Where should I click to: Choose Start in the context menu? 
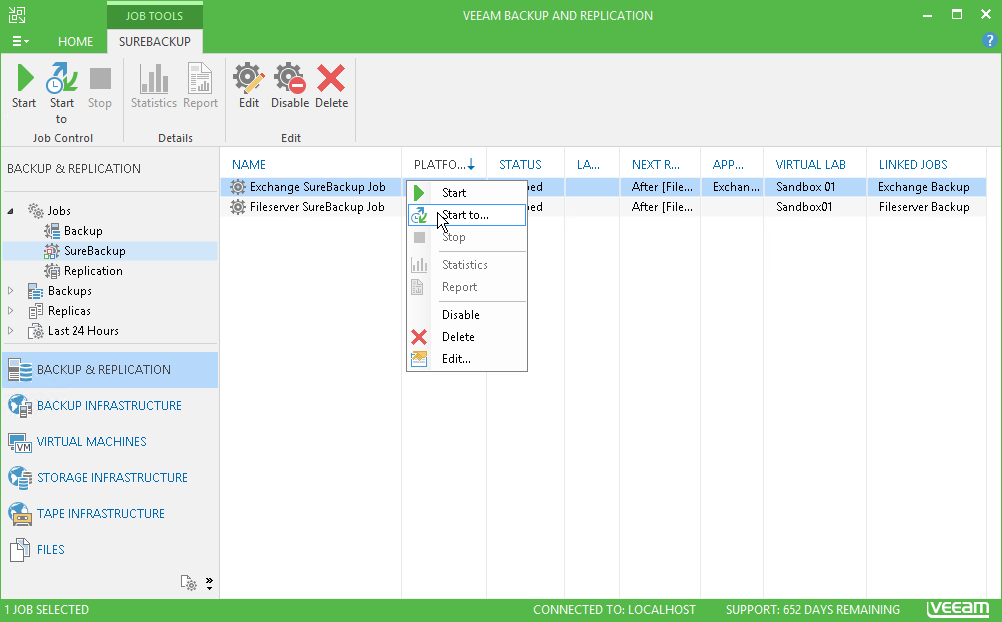click(x=466, y=192)
